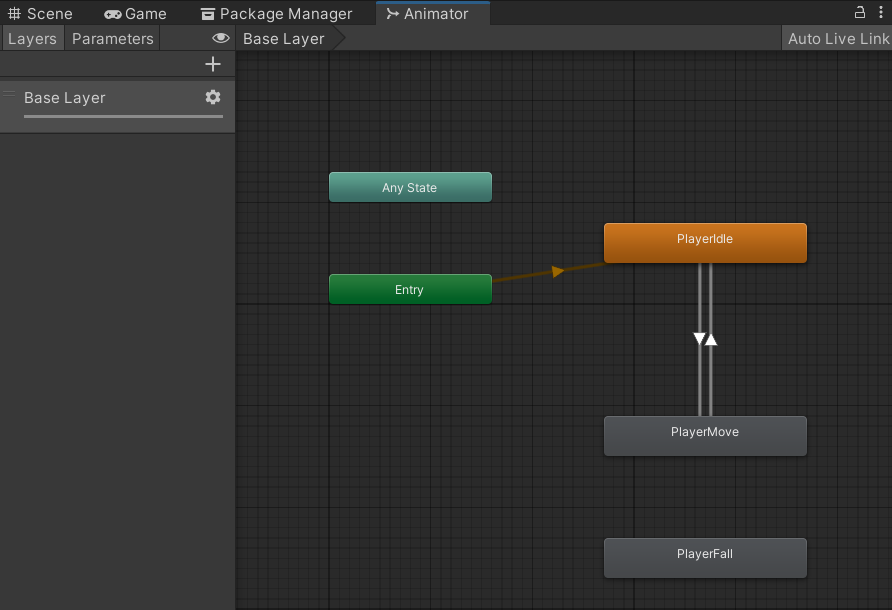Select the Base Layer row
Viewport: 892px width, 610px height.
pos(117,106)
